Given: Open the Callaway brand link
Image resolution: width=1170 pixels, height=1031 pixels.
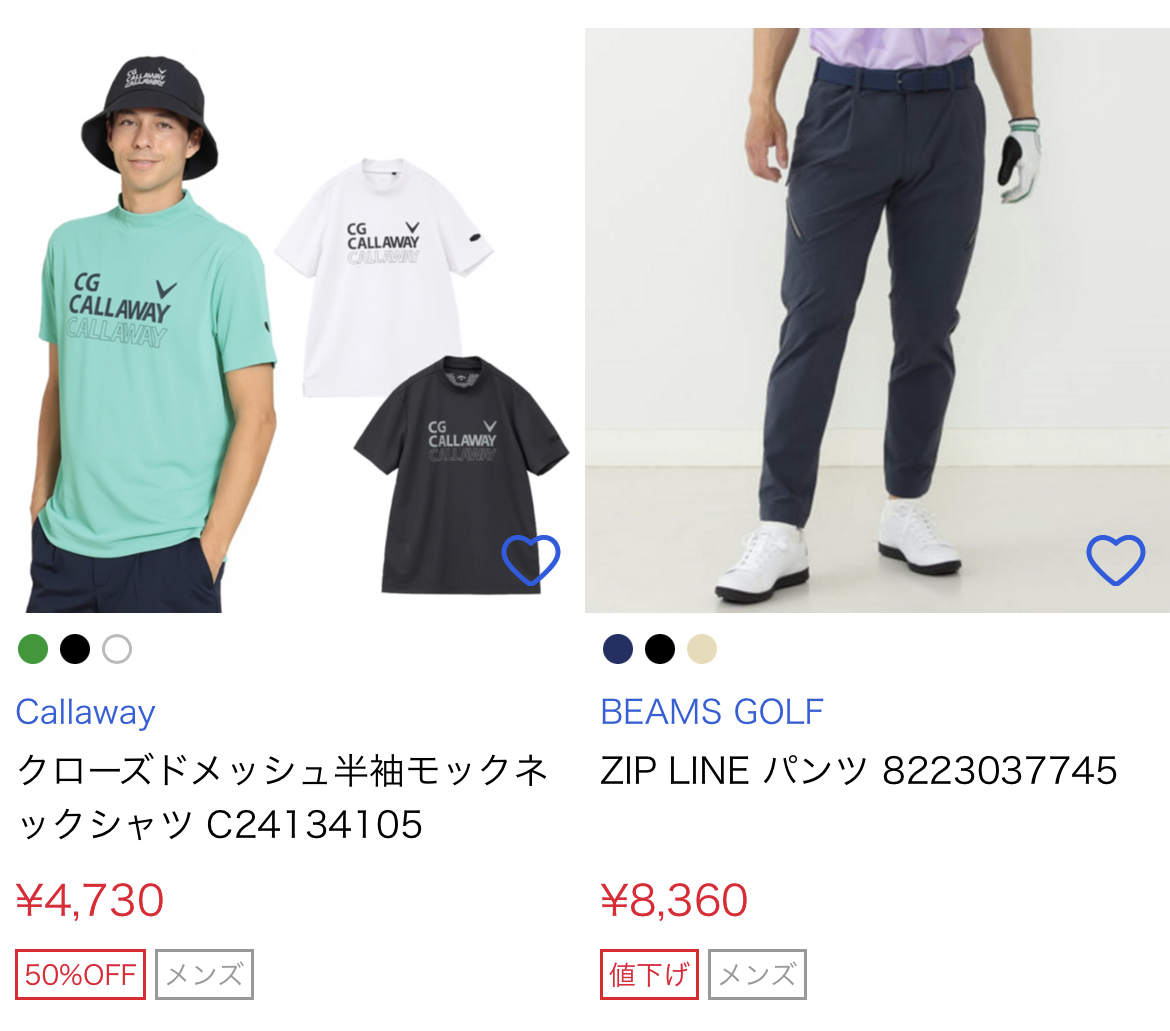Looking at the screenshot, I should point(86,712).
